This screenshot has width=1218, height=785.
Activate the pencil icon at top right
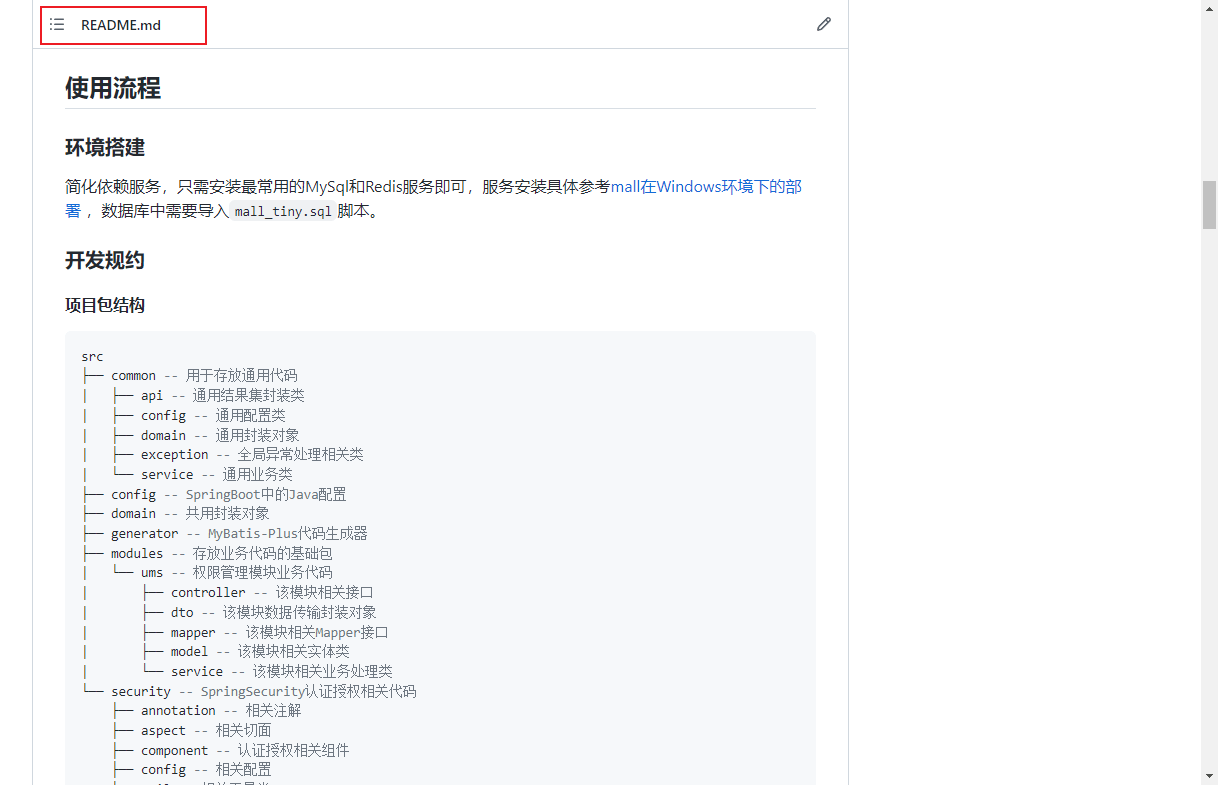coord(823,24)
